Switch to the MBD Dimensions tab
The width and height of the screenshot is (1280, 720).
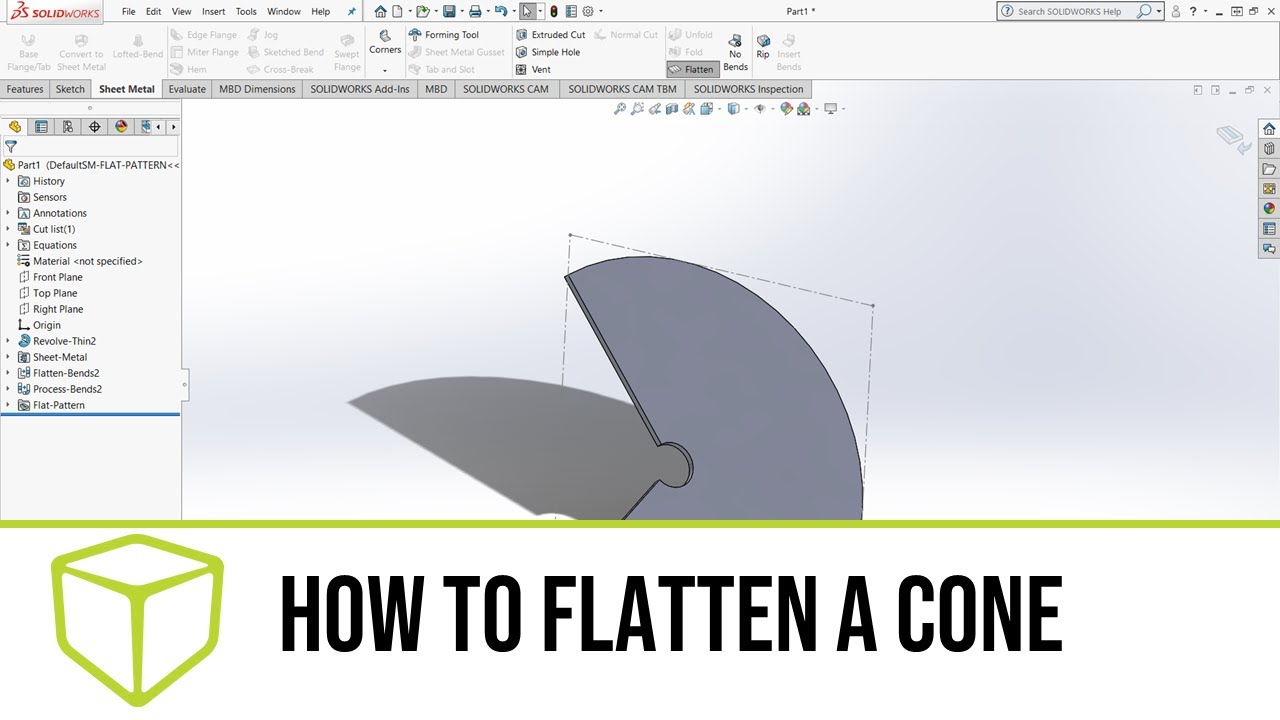pos(257,89)
